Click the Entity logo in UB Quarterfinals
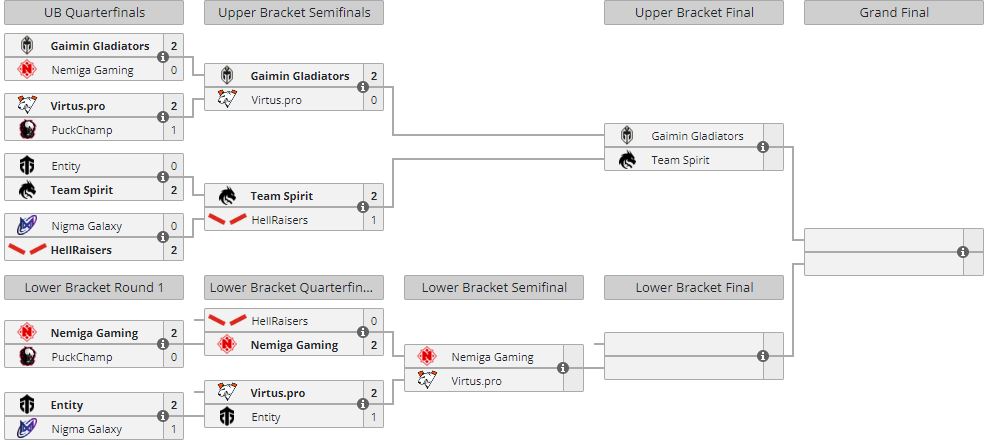 [x=27, y=166]
